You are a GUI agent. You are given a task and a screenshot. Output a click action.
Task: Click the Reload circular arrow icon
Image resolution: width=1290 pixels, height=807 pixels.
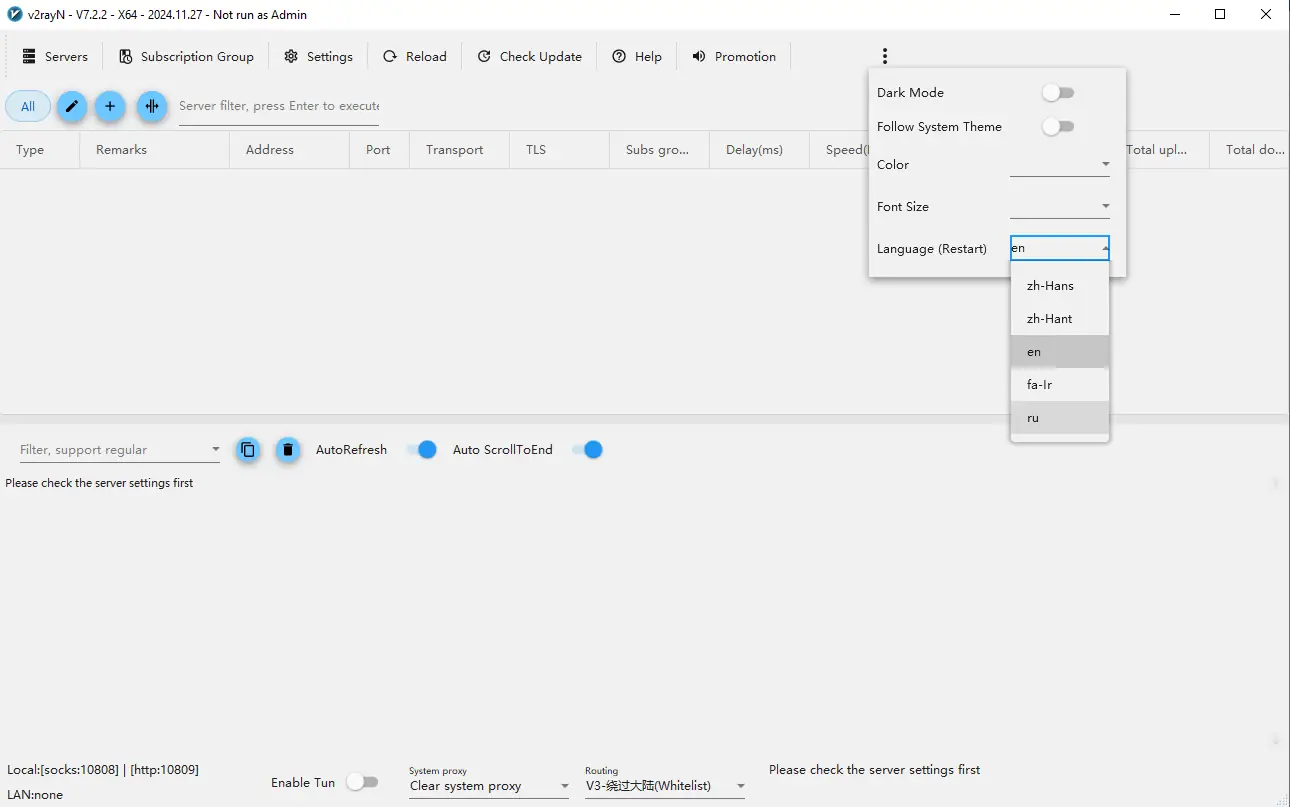[x=390, y=57]
